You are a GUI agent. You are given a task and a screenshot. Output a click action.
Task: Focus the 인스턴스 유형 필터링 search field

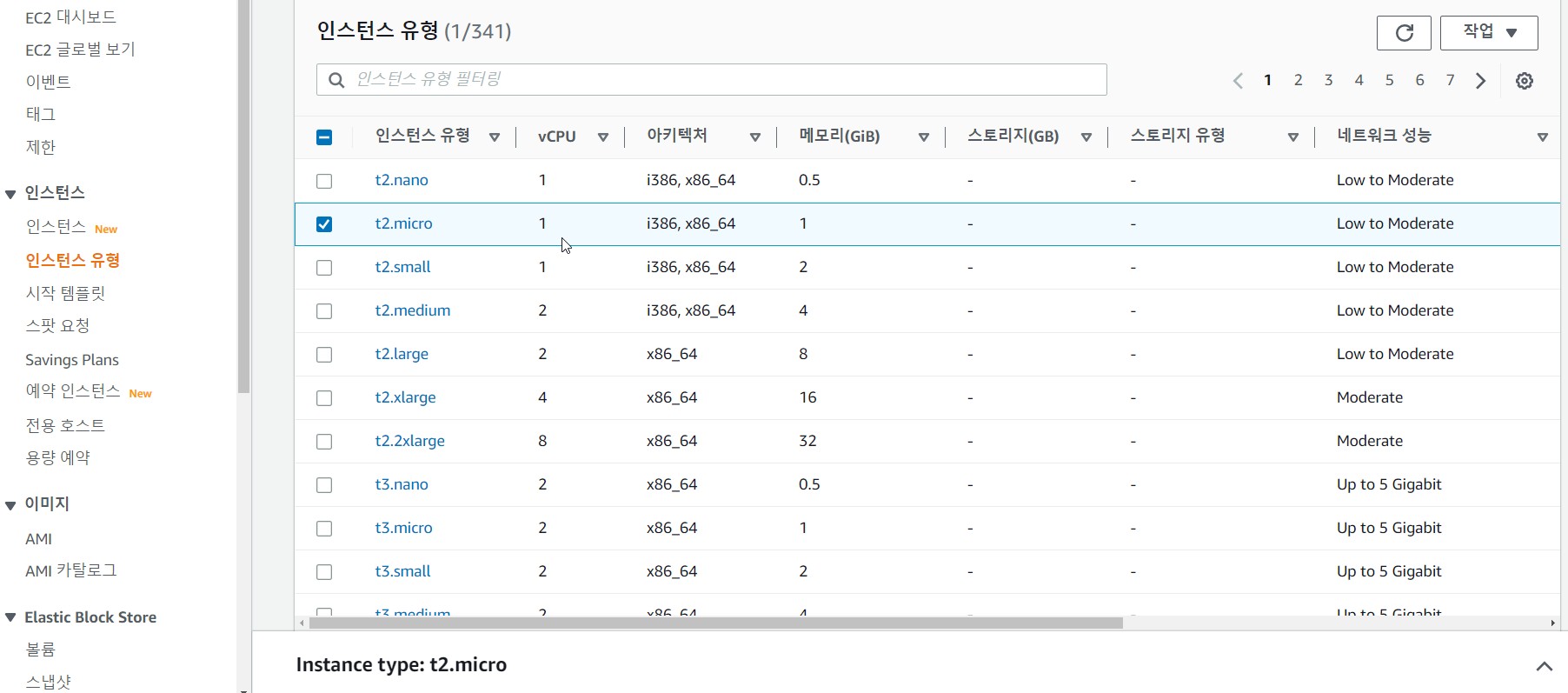(x=711, y=80)
